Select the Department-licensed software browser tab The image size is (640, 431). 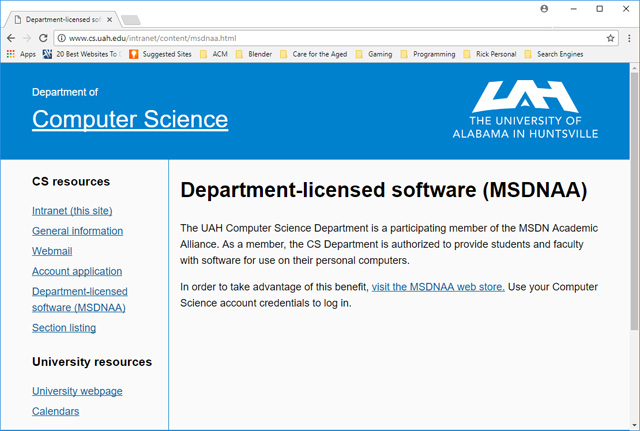click(x=60, y=19)
